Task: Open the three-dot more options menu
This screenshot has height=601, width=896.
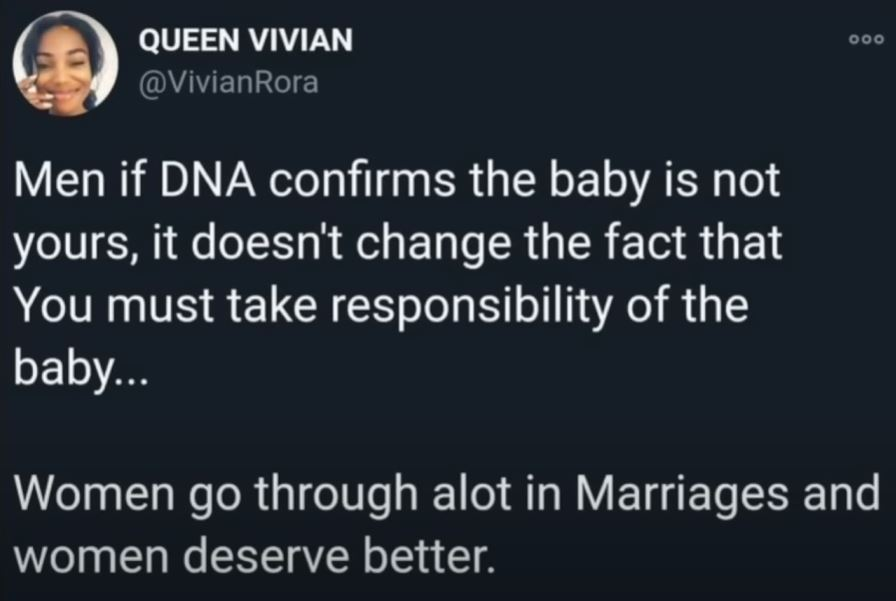Action: [x=864, y=42]
